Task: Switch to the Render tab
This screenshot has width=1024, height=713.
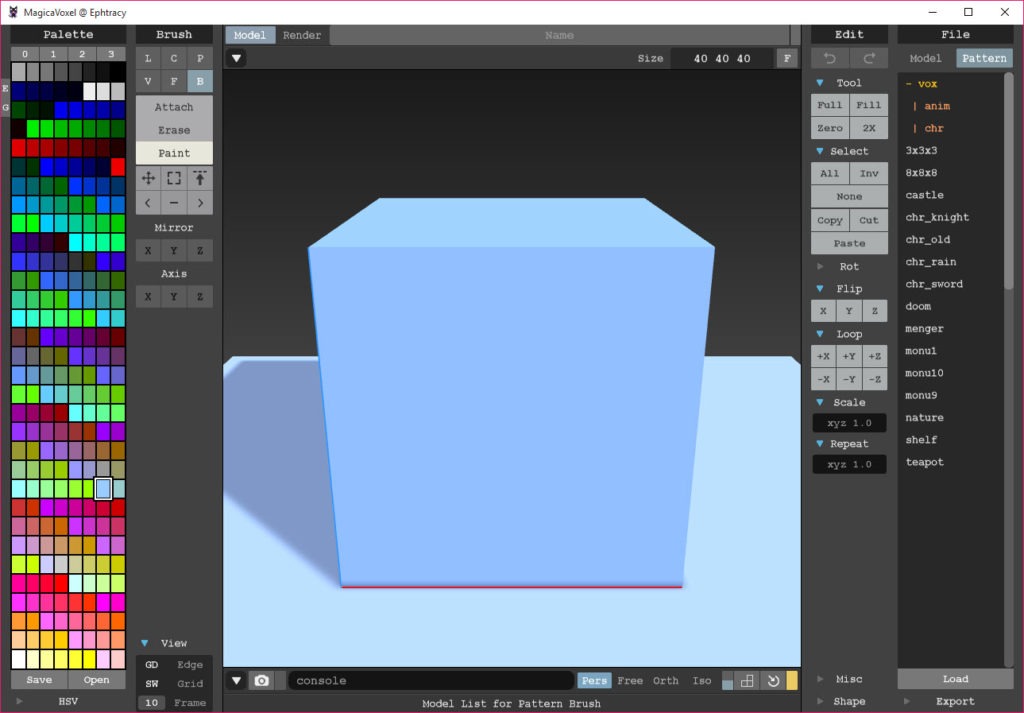Action: [x=302, y=35]
